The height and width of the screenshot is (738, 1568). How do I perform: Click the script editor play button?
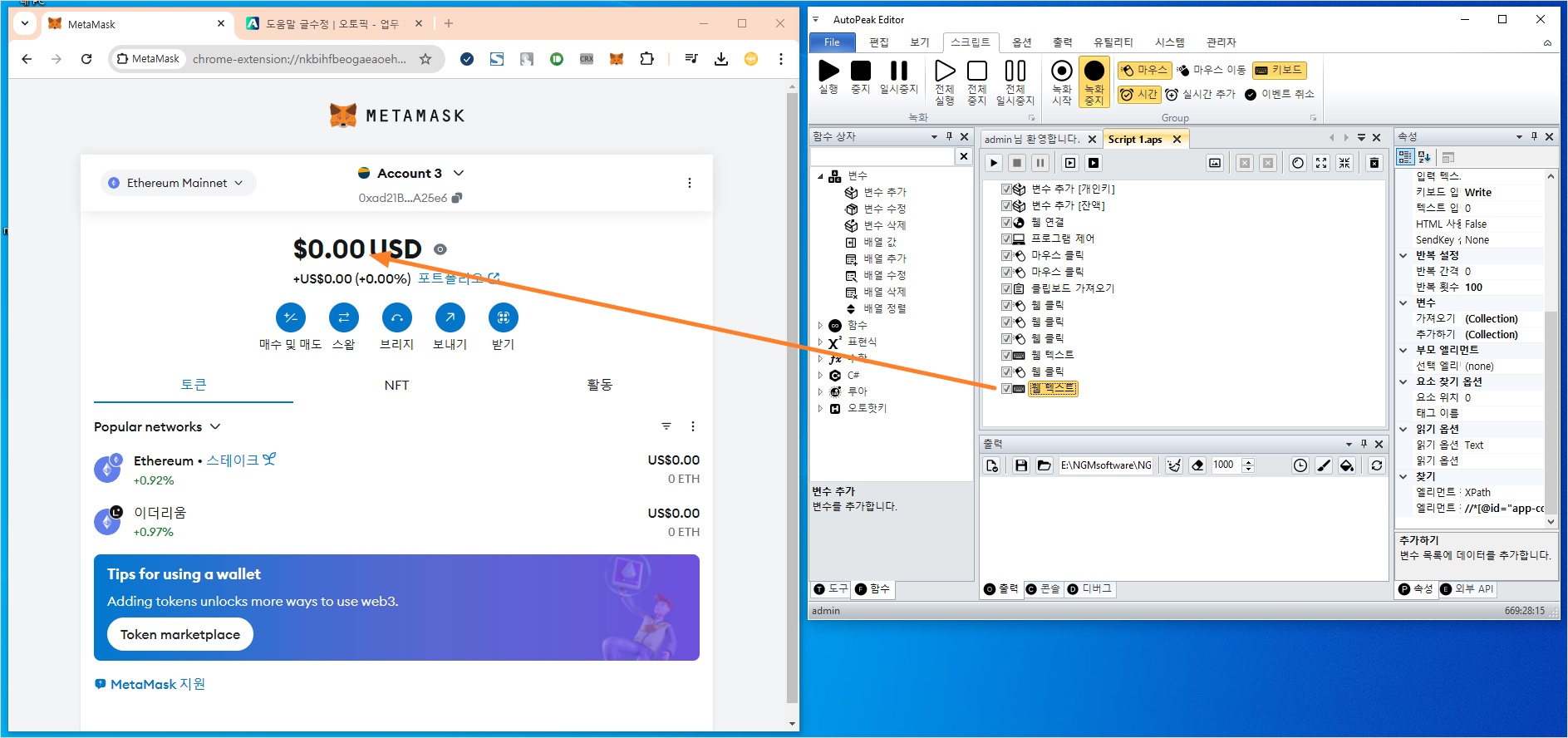(994, 163)
